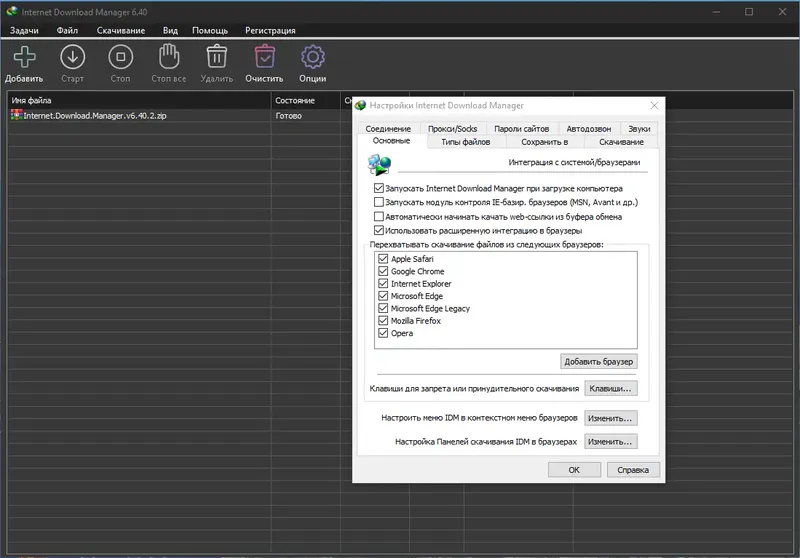Screen dimensions: 800x558
Task: Maximize the Internet Download Manager window
Action: tap(749, 11)
